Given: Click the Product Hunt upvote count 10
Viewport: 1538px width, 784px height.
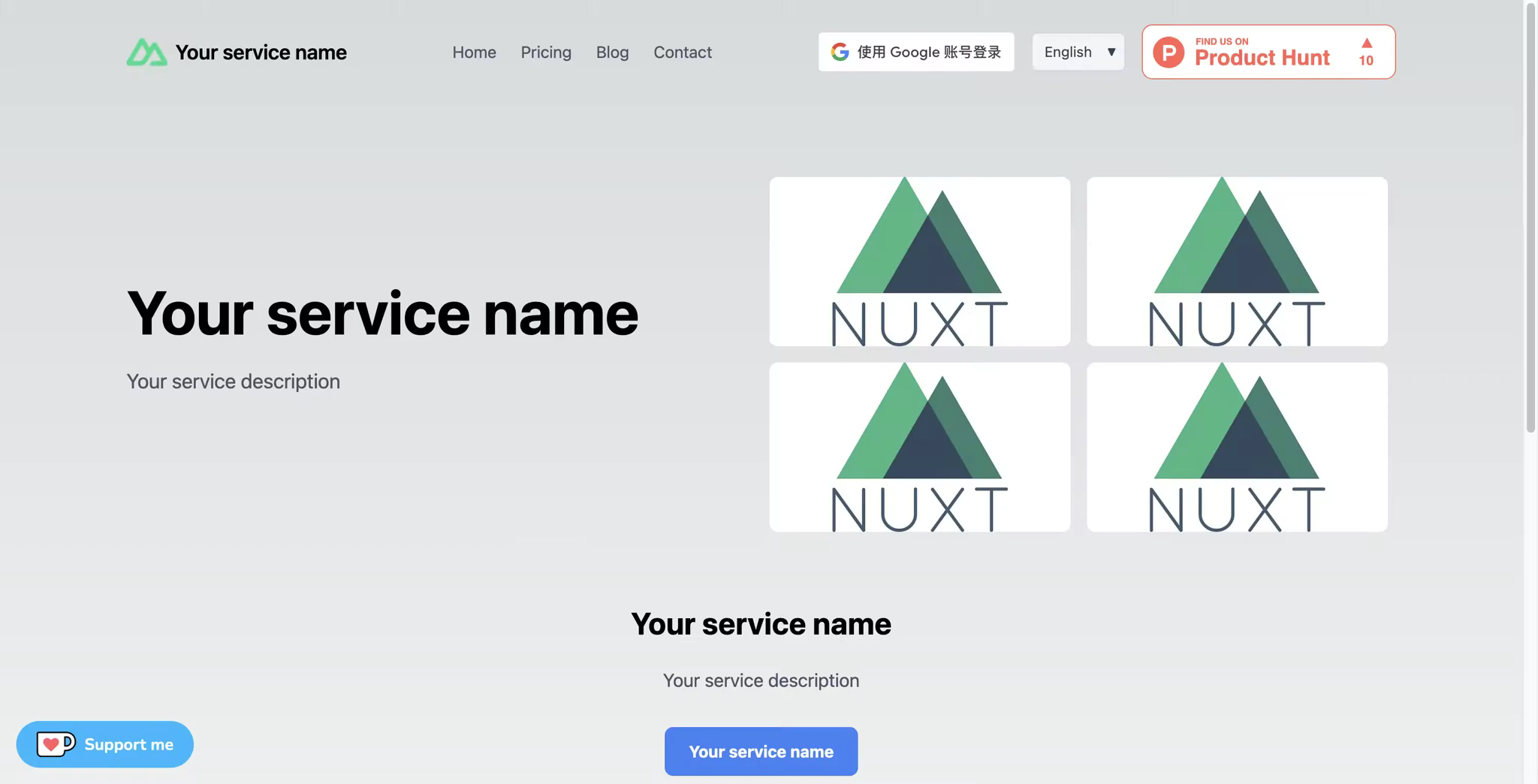Looking at the screenshot, I should tap(1366, 61).
